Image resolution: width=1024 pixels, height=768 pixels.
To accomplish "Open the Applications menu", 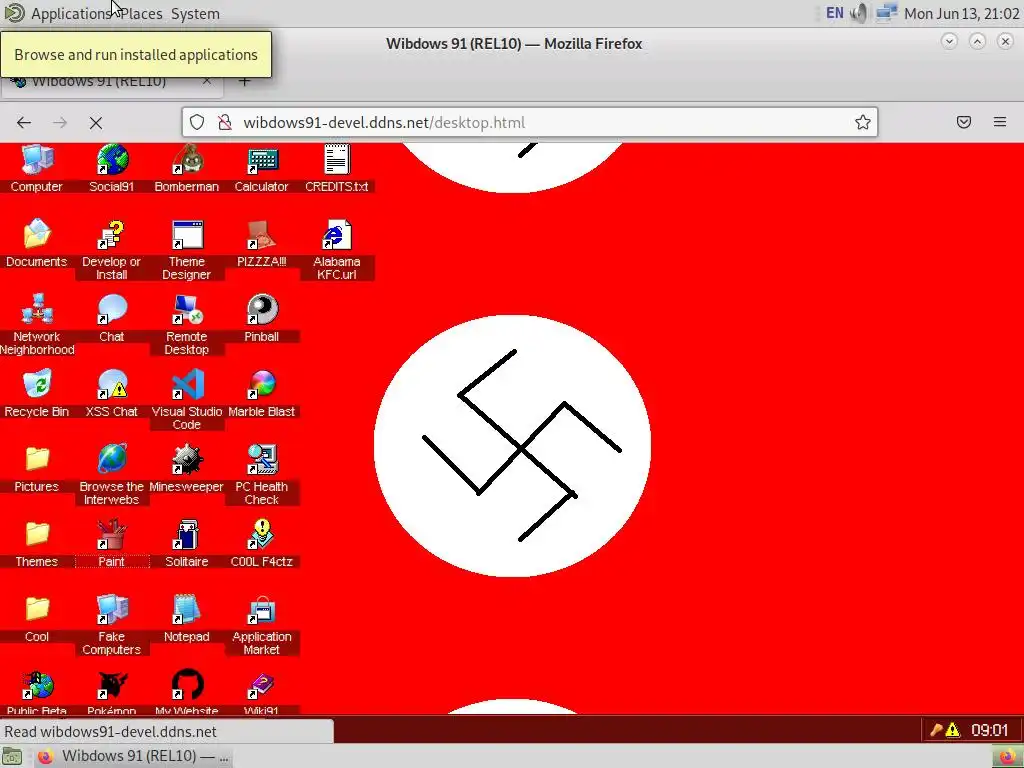I will 72,13.
